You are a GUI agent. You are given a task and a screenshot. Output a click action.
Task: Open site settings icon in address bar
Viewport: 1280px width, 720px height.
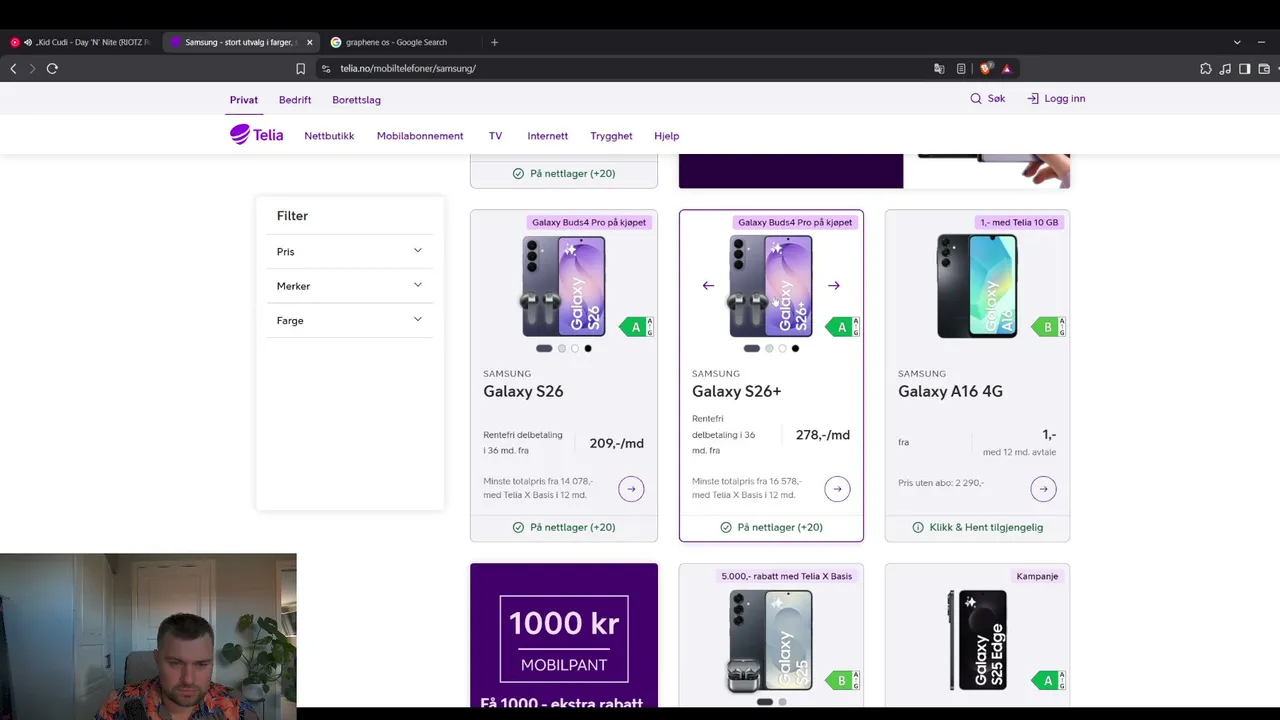tap(326, 69)
